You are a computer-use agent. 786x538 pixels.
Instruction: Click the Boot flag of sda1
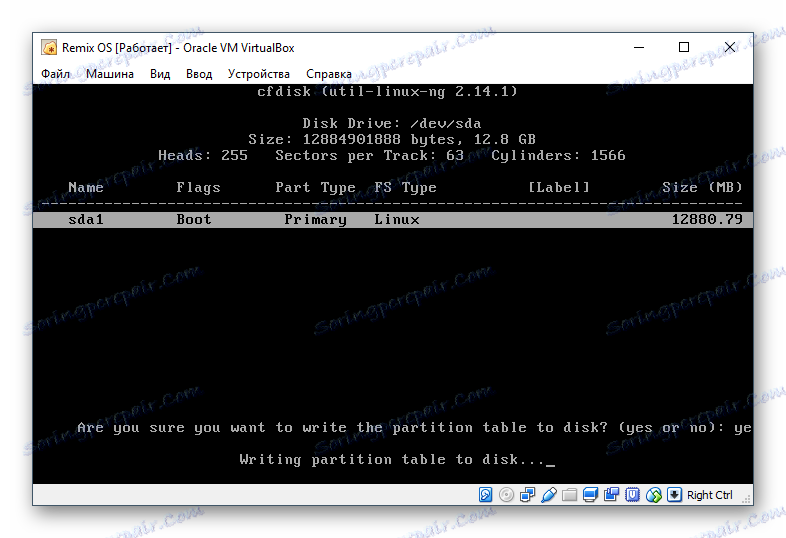tap(194, 220)
